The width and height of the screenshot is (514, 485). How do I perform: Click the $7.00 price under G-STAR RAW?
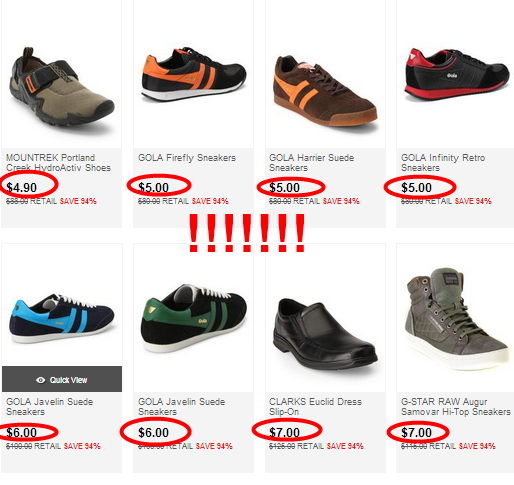coord(416,433)
